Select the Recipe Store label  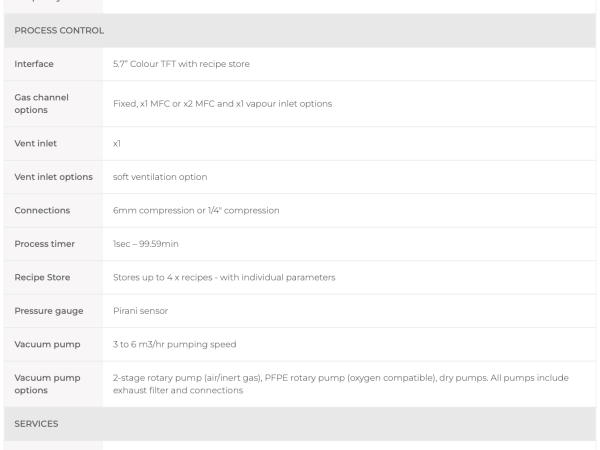pyautogui.click(x=42, y=277)
